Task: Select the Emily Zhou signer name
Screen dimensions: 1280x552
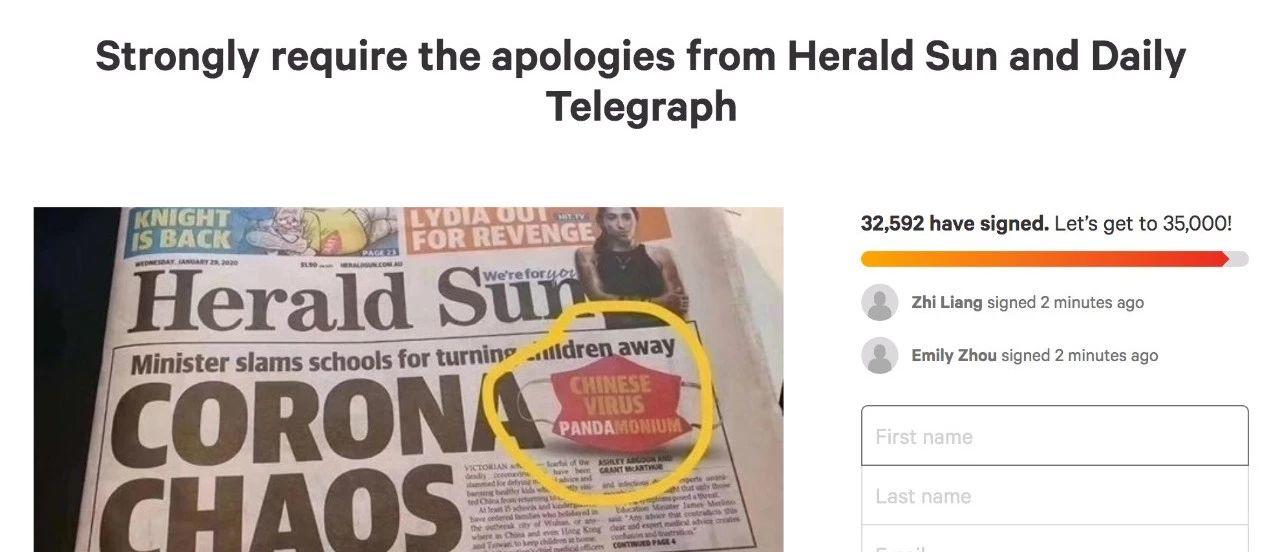Action: (954, 355)
